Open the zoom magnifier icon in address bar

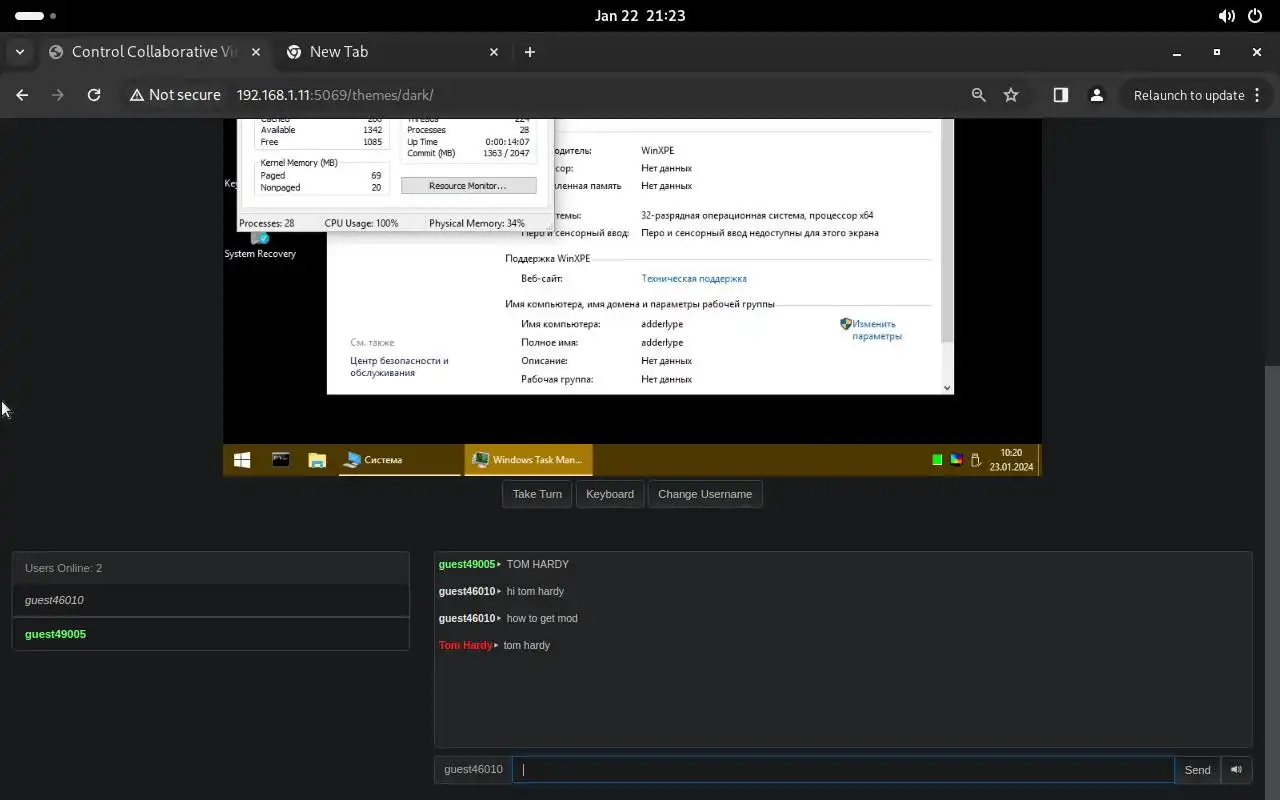pos(979,95)
